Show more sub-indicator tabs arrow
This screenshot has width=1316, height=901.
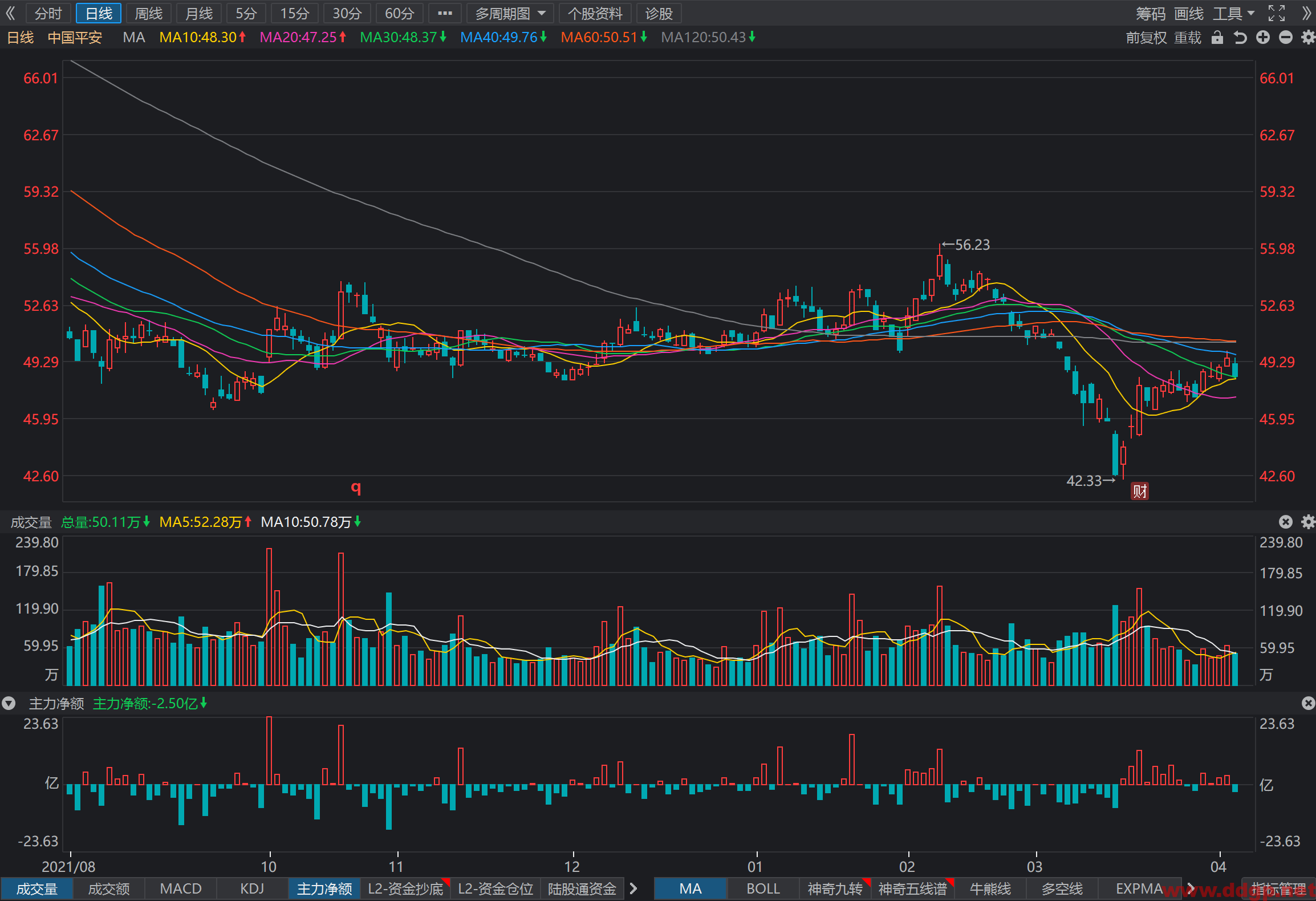pyautogui.click(x=633, y=888)
